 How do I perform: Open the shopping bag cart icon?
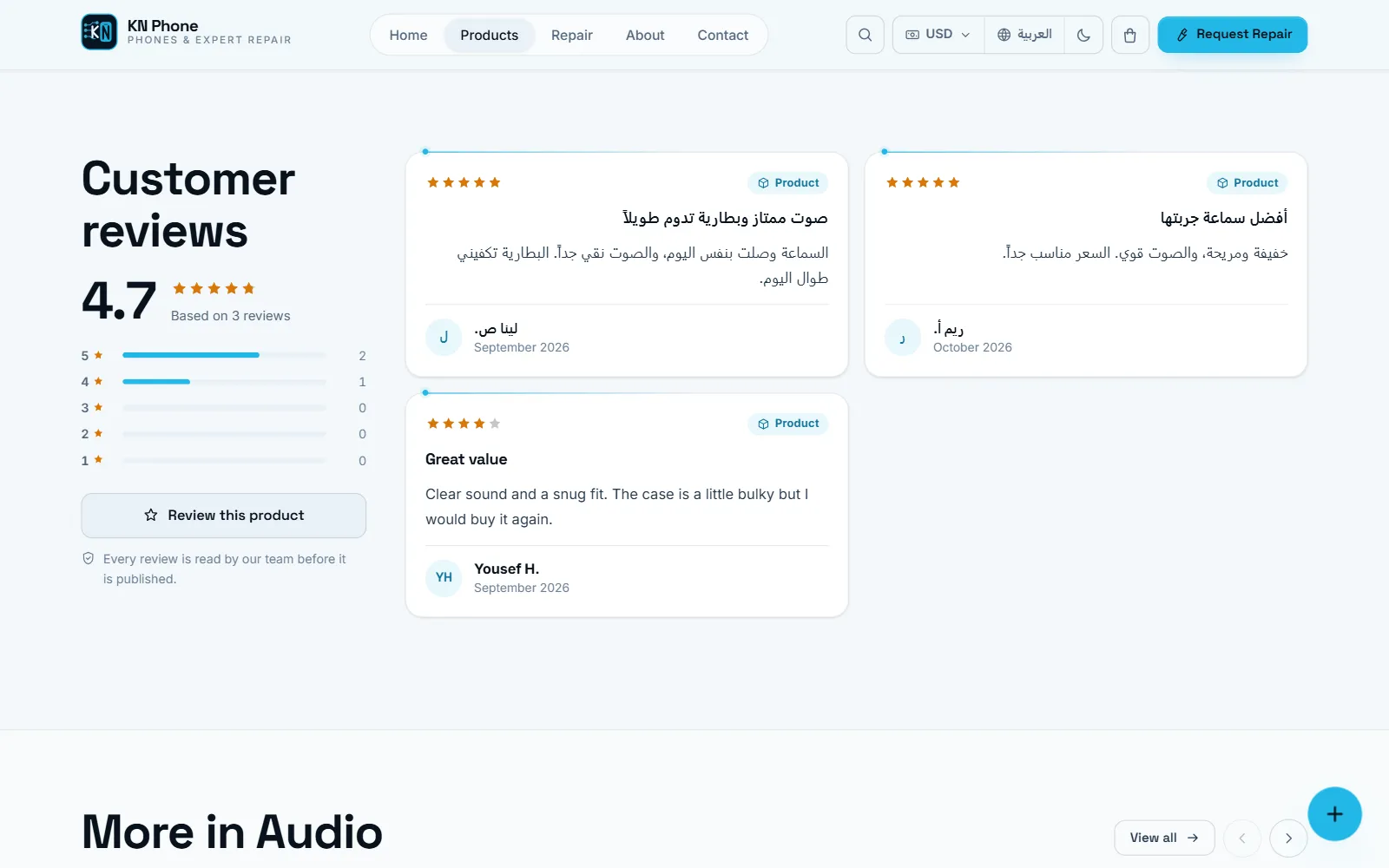pyautogui.click(x=1129, y=35)
